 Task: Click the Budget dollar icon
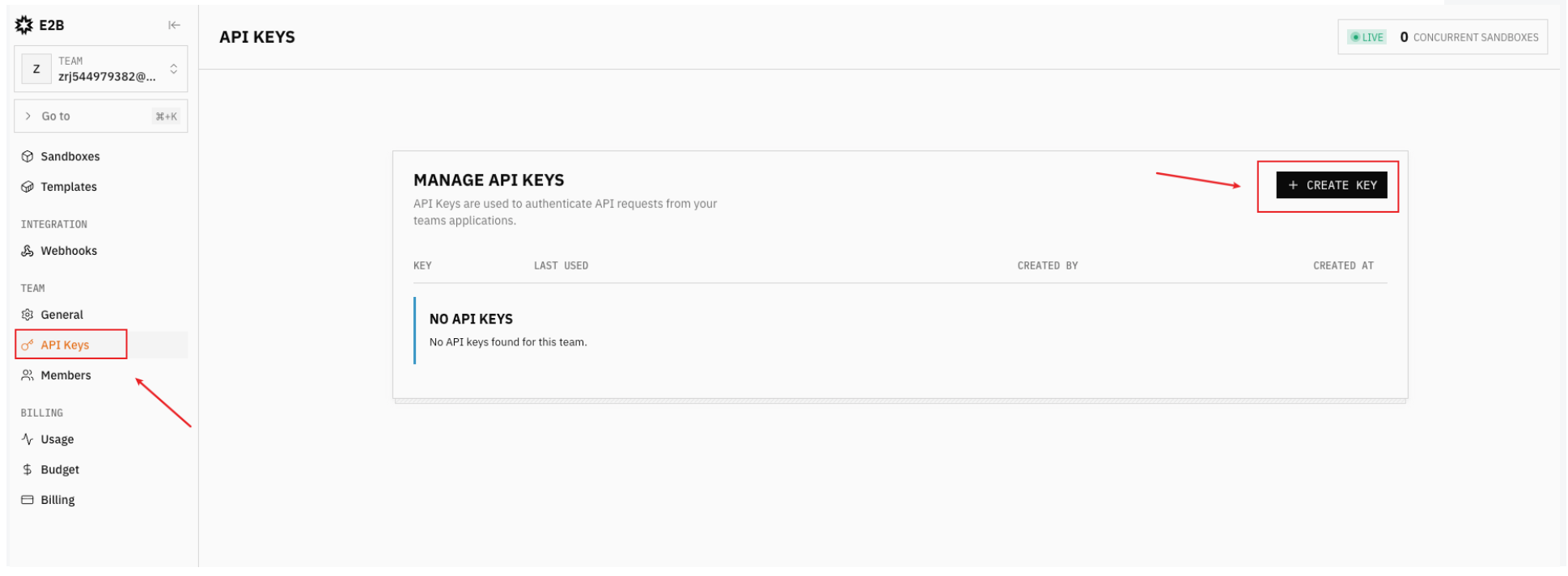28,470
